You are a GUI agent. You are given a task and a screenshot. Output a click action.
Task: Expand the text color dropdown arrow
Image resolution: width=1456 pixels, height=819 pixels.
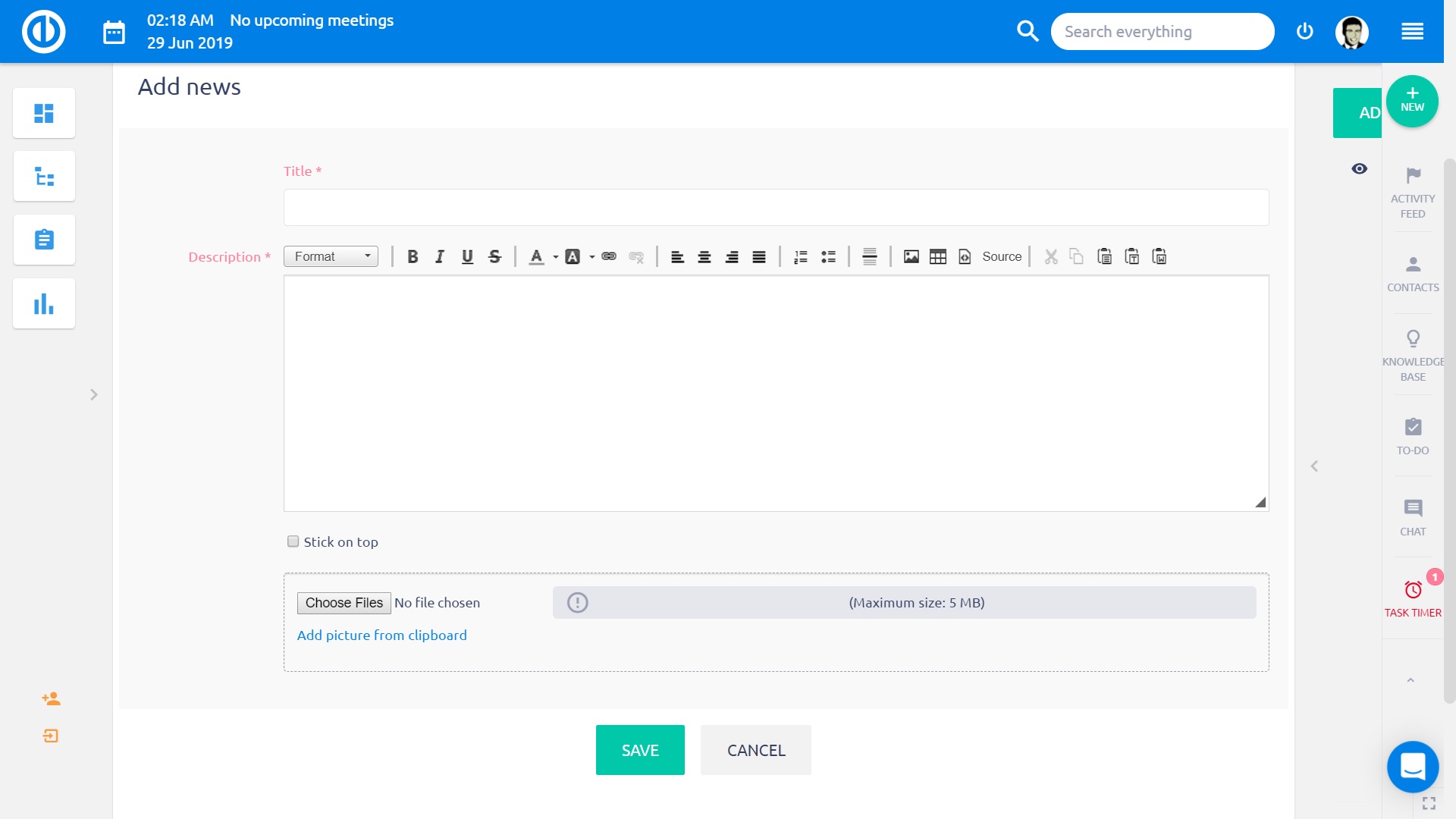[555, 257]
